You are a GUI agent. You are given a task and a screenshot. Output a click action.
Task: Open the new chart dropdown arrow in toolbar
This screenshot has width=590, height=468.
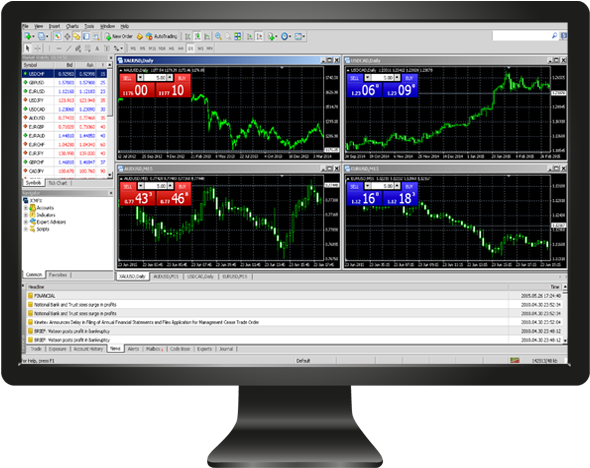(x=33, y=36)
